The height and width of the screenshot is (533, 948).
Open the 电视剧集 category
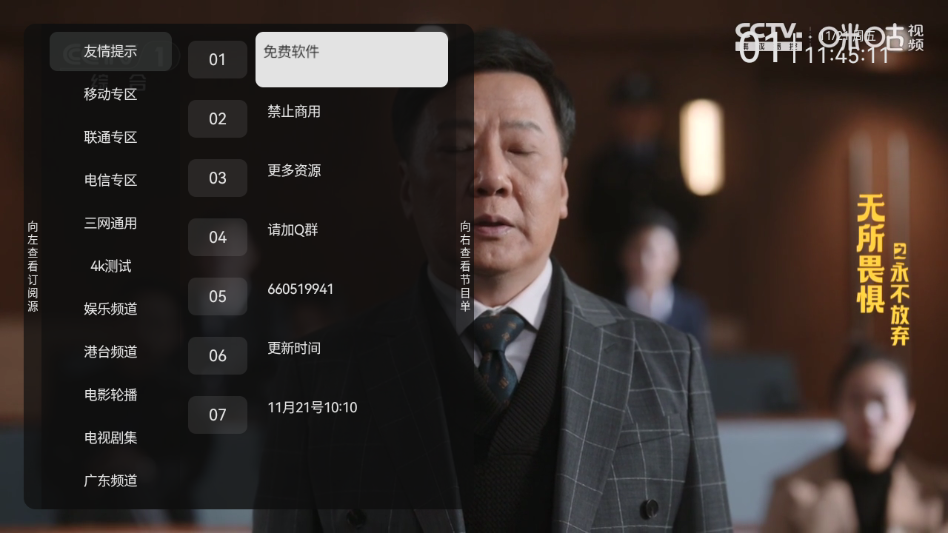[x=111, y=438]
